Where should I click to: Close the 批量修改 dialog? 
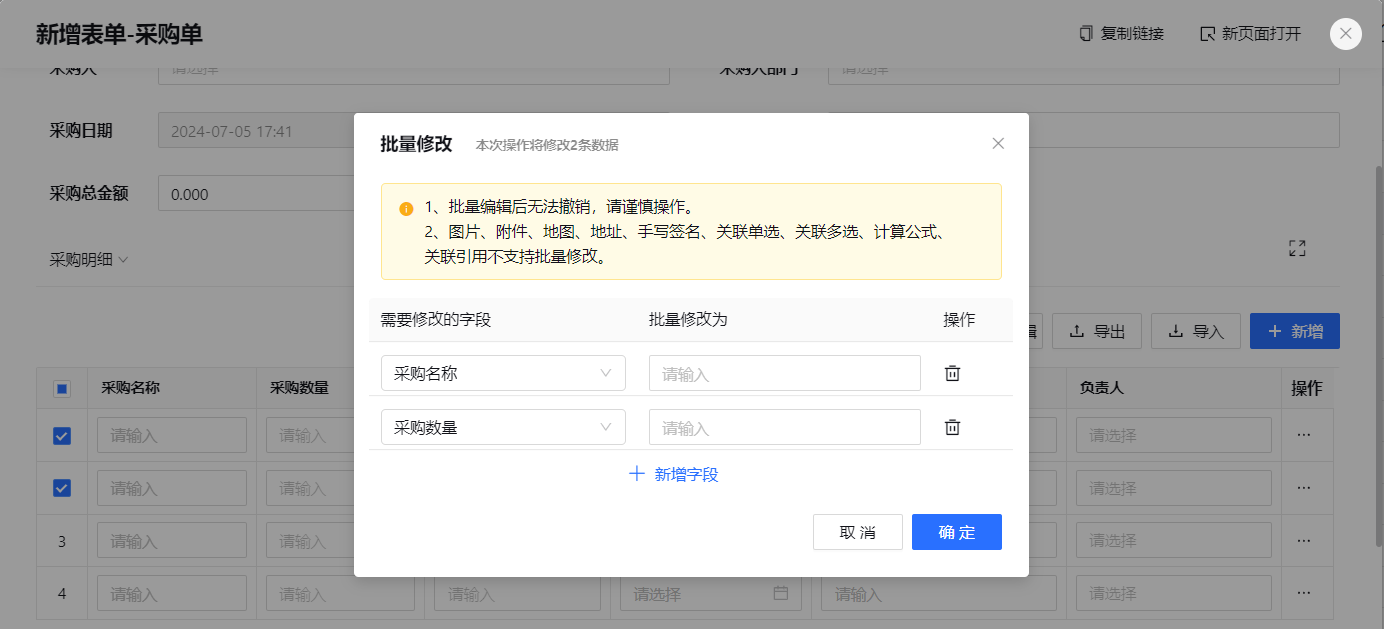coord(998,143)
